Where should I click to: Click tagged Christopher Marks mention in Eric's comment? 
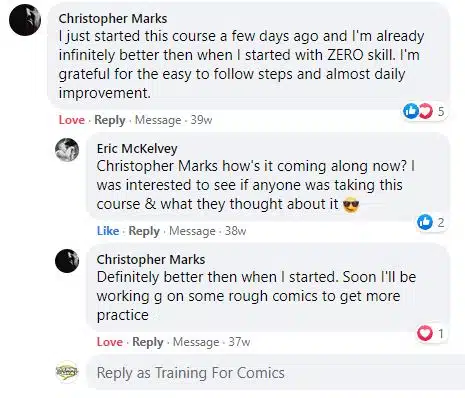pos(157,166)
